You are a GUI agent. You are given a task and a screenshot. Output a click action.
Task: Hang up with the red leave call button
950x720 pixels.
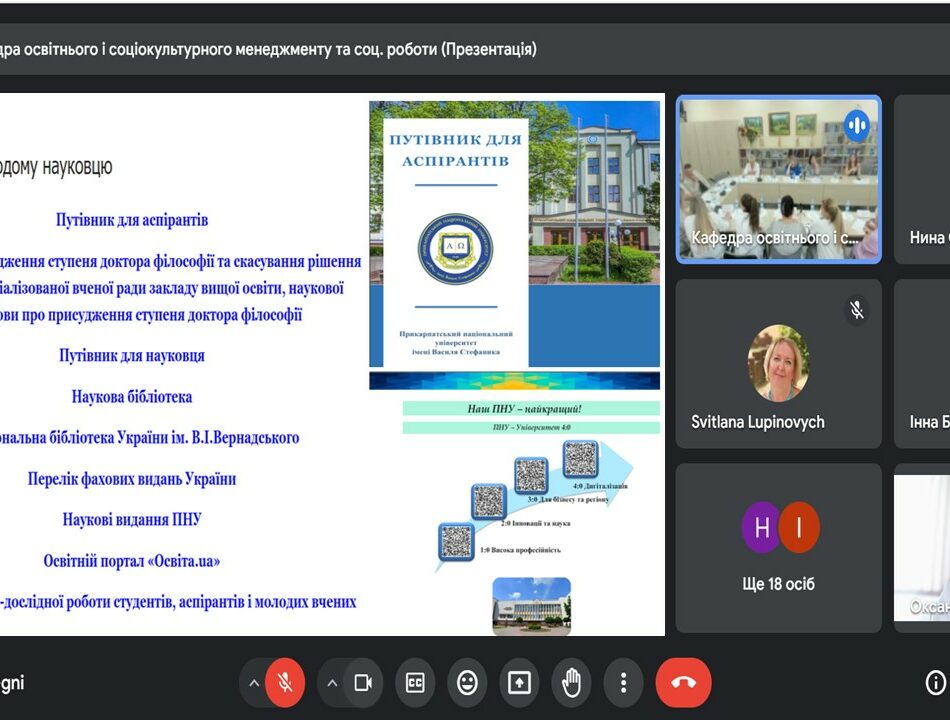[x=683, y=683]
